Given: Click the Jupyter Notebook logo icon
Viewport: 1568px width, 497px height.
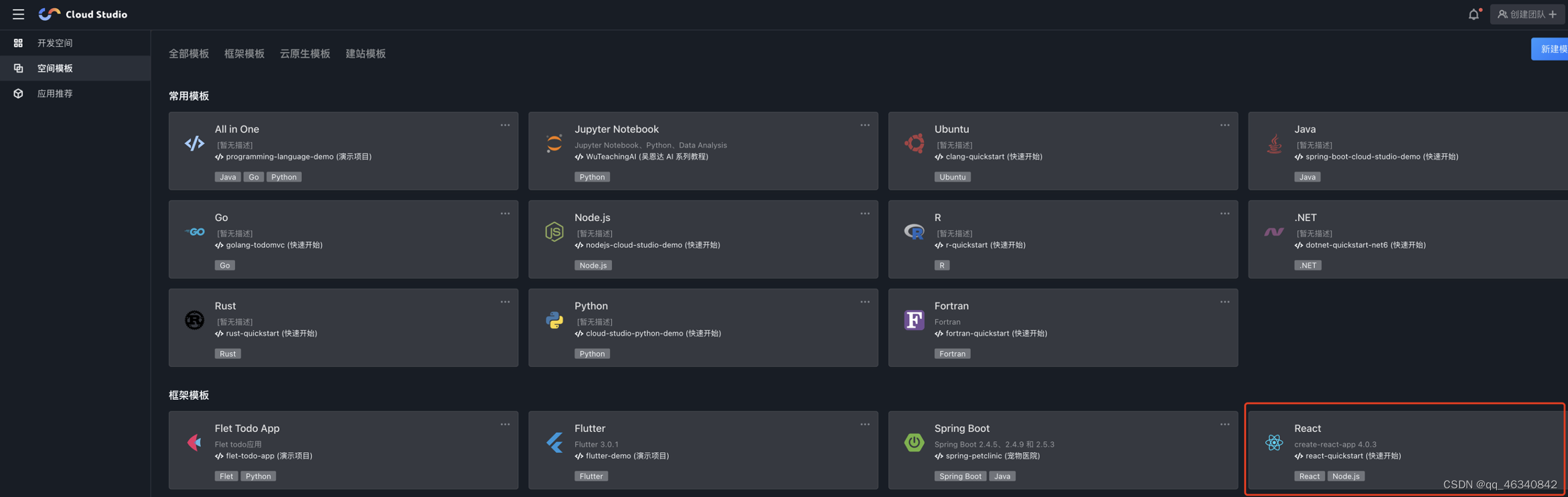Looking at the screenshot, I should pyautogui.click(x=554, y=143).
